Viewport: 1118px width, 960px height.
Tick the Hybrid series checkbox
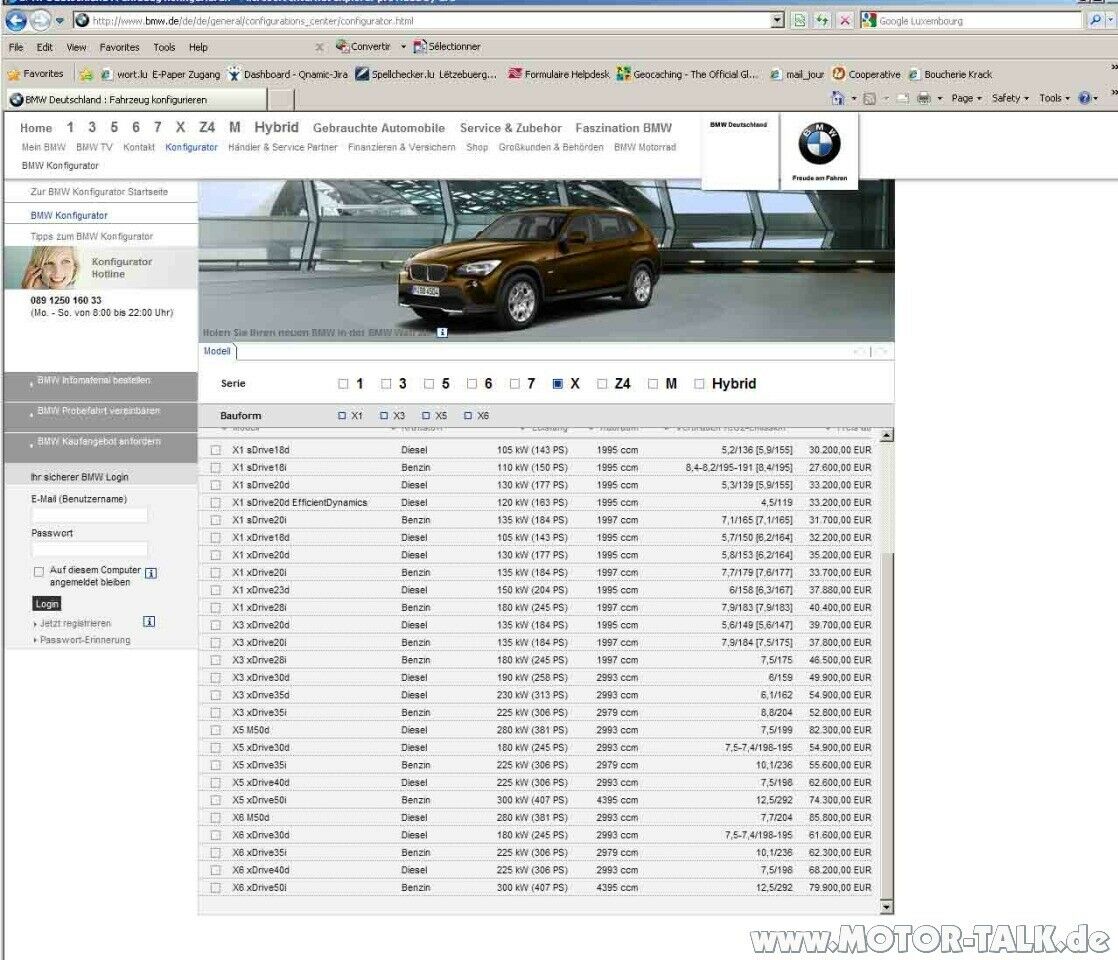[x=700, y=384]
